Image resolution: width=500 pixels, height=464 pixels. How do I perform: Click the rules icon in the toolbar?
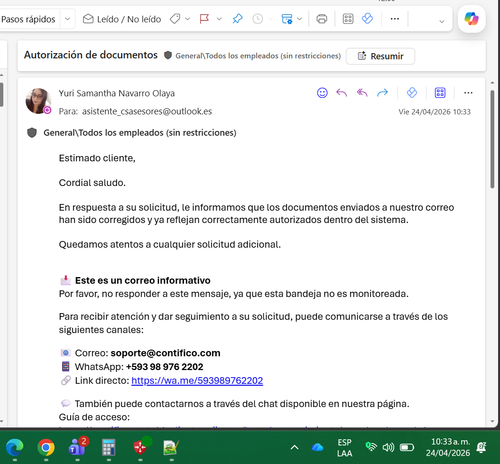pos(287,19)
